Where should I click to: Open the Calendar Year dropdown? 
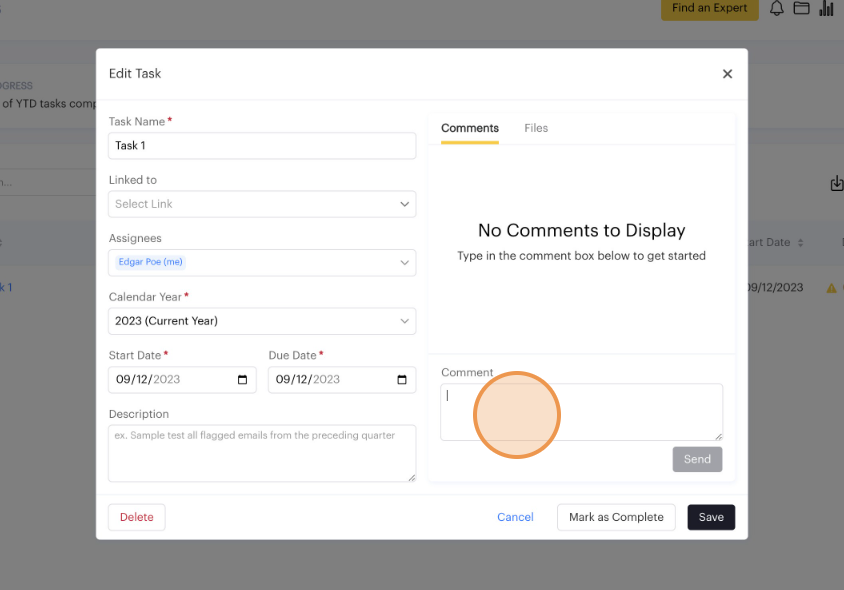[x=262, y=321]
